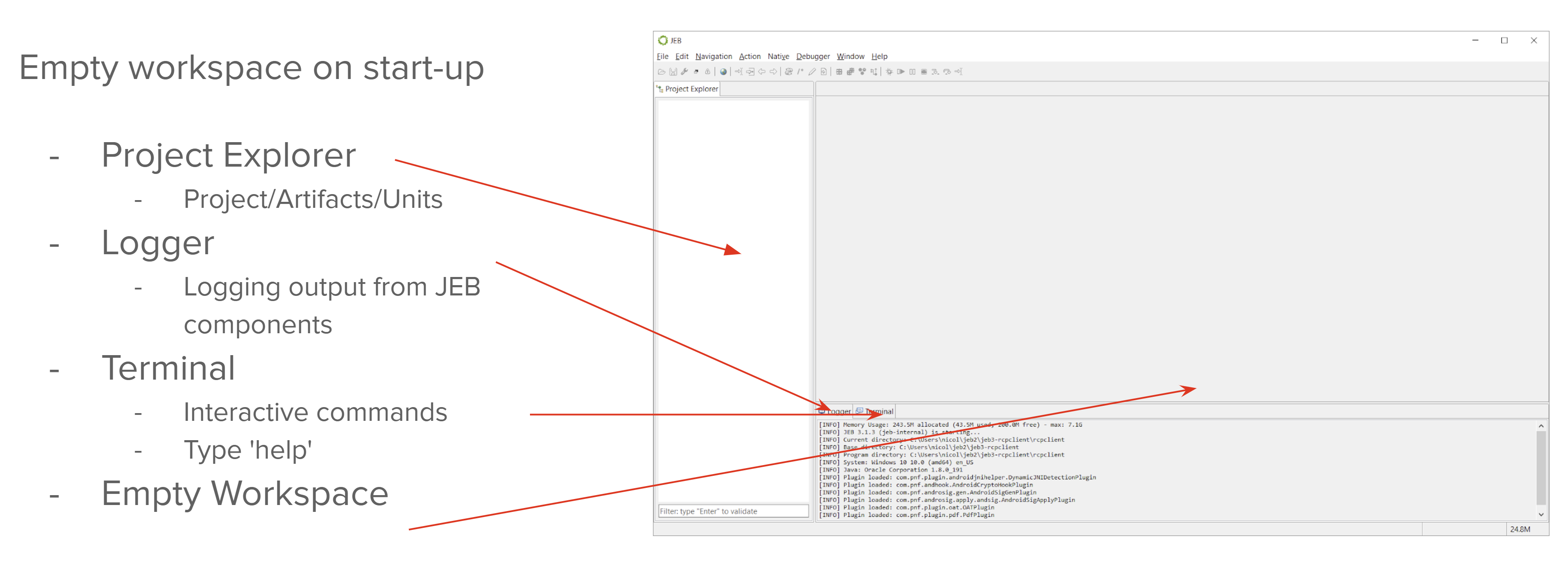Image resolution: width=1568 pixels, height=572 pixels.
Task: Click the up-down arrows overrides icon
Action: [874, 72]
